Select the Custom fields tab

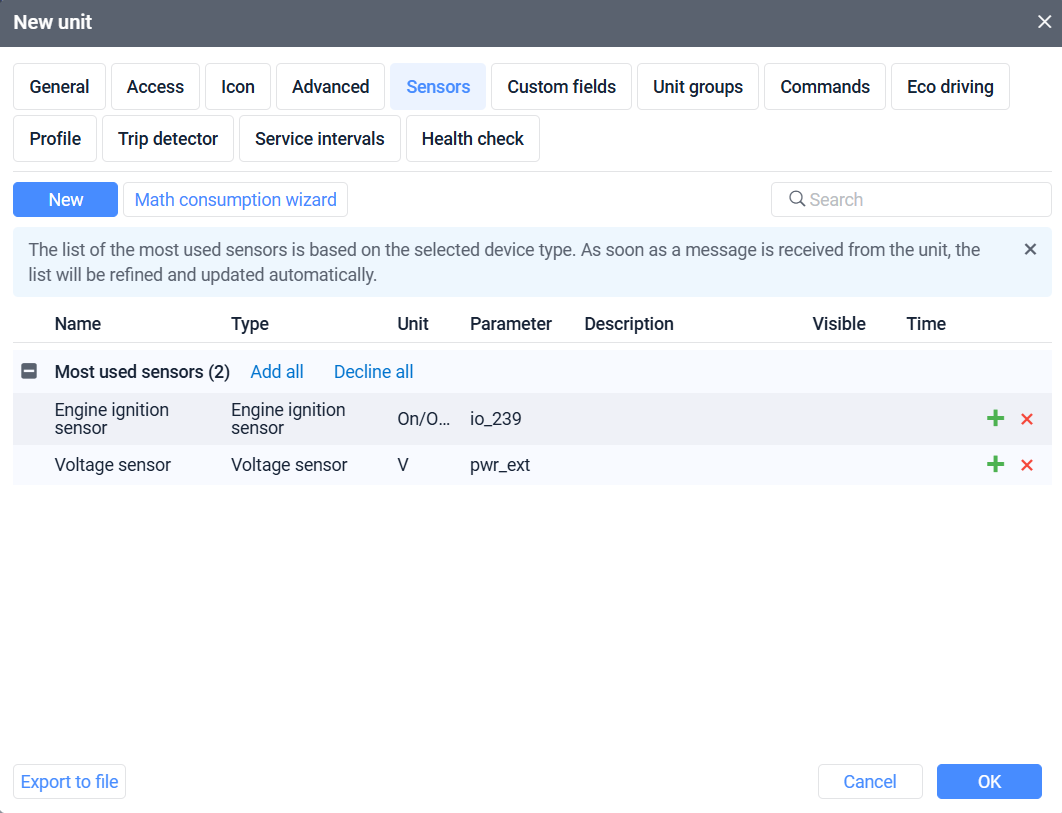click(x=561, y=87)
